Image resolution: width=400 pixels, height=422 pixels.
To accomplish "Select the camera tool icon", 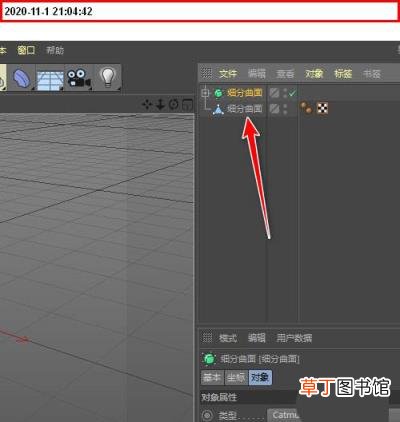I will [79, 78].
